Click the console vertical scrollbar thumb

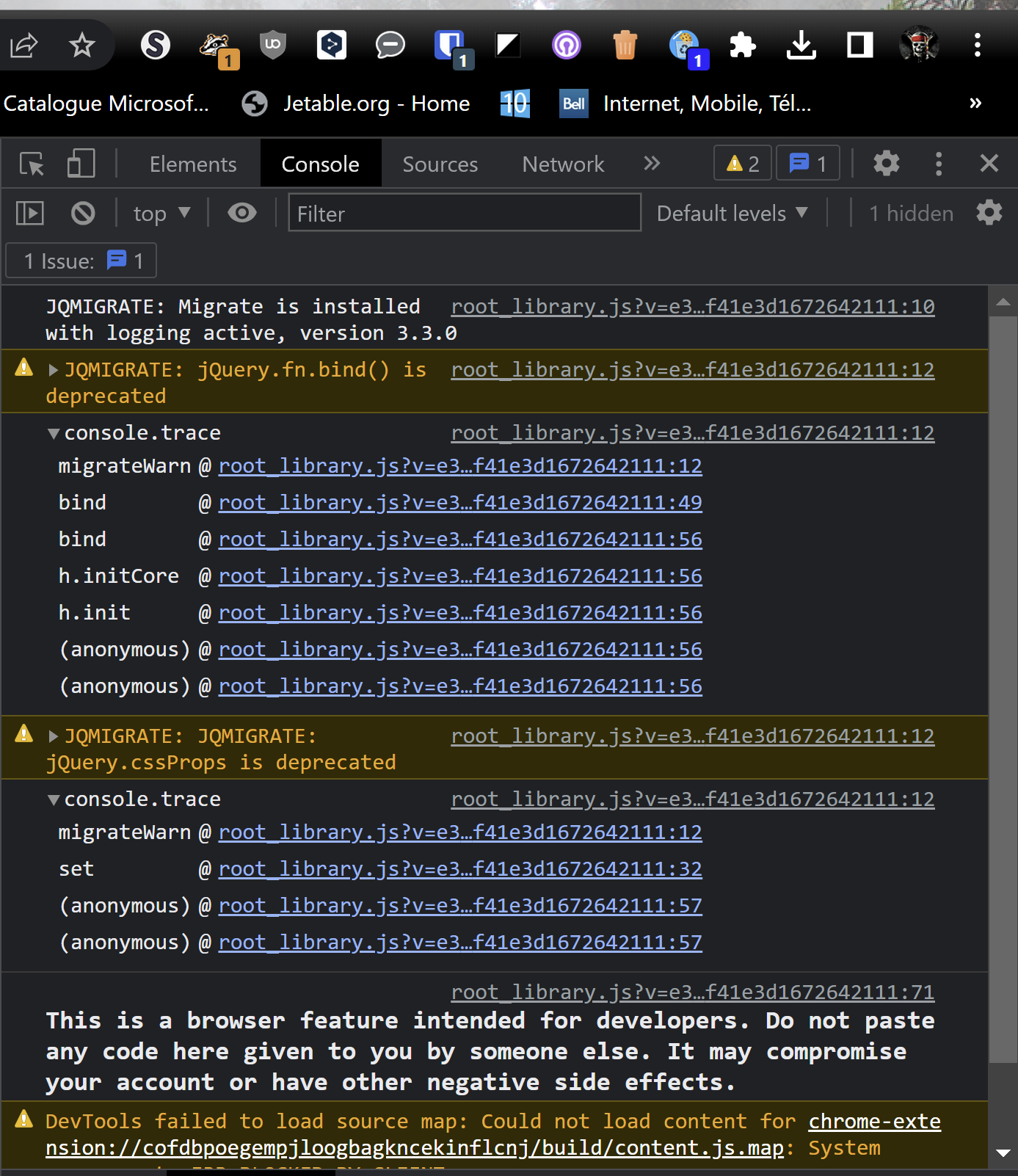(1003, 689)
